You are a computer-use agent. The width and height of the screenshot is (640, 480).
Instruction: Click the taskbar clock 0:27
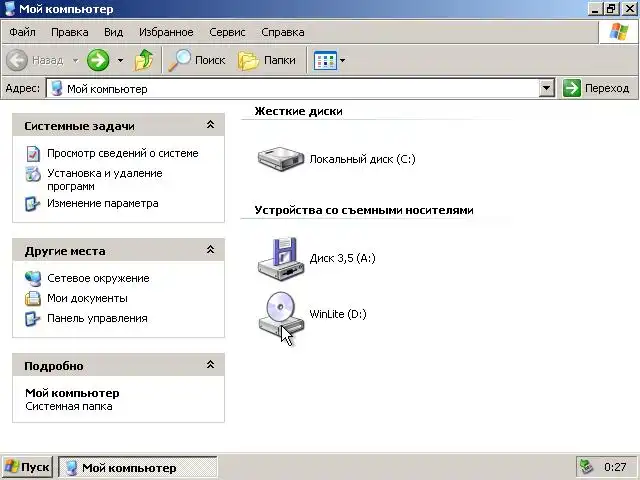(x=615, y=467)
